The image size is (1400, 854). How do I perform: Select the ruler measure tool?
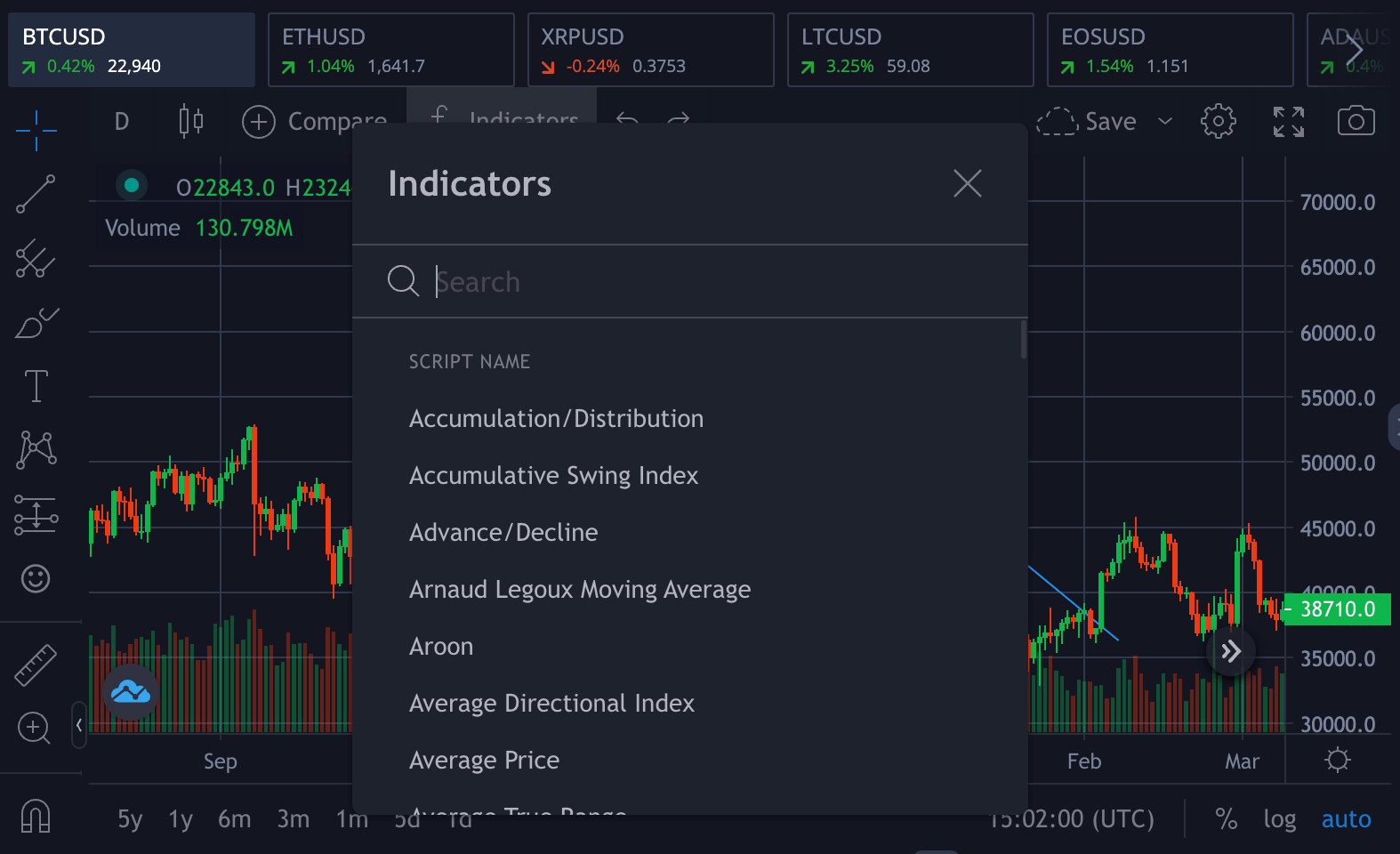[x=36, y=665]
